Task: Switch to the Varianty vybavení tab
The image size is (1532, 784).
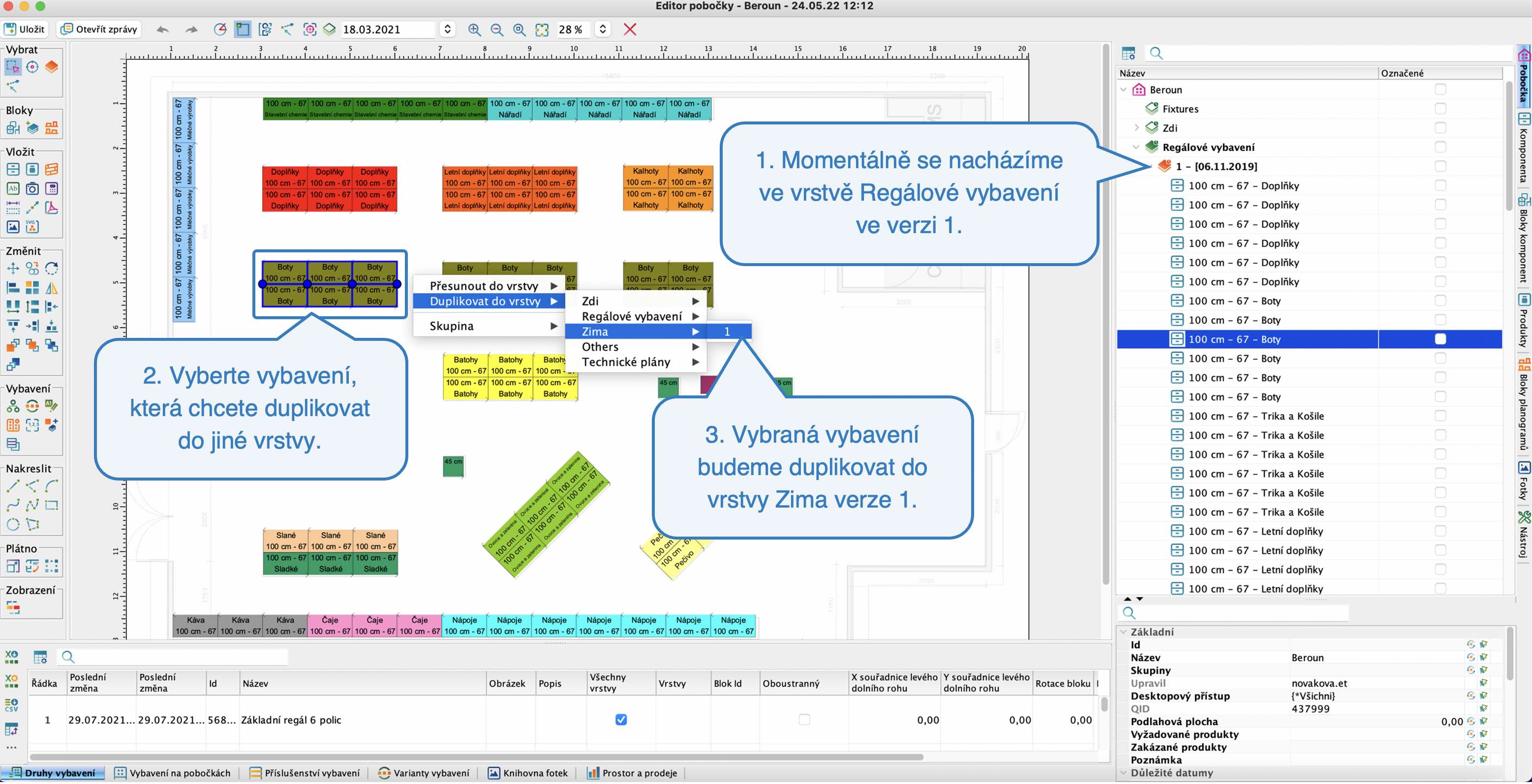Action: click(x=424, y=773)
